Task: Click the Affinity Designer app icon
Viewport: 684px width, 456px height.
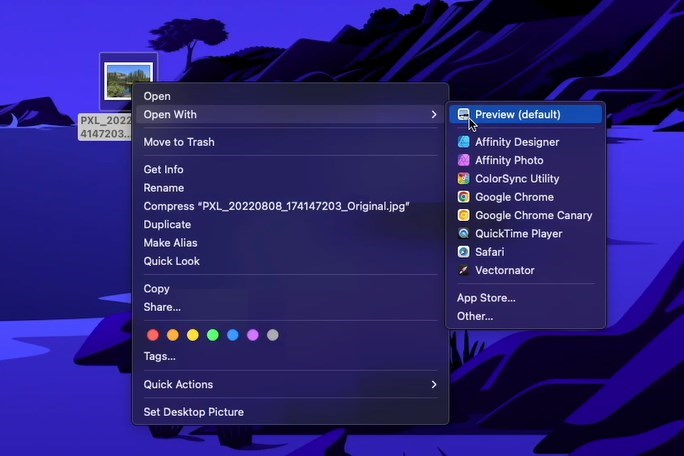Action: point(463,142)
